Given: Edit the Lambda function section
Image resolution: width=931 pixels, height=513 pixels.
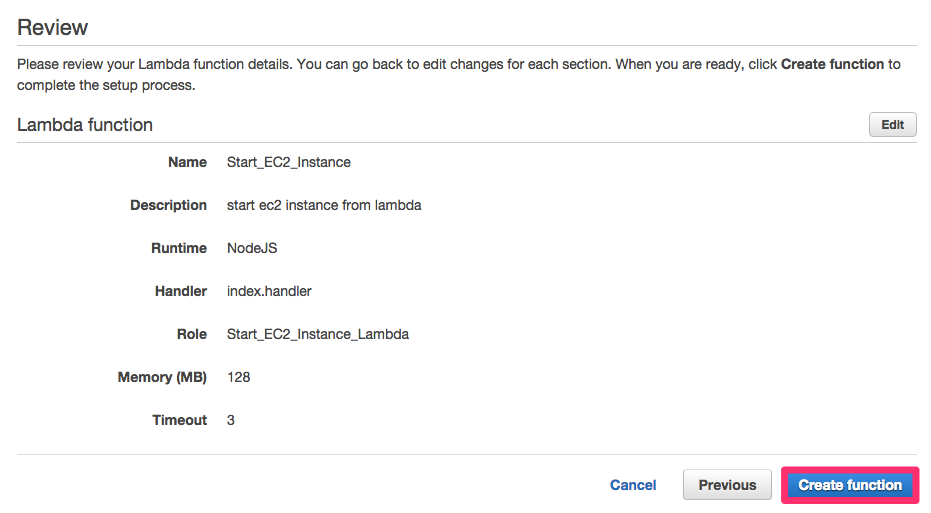Looking at the screenshot, I should 892,125.
